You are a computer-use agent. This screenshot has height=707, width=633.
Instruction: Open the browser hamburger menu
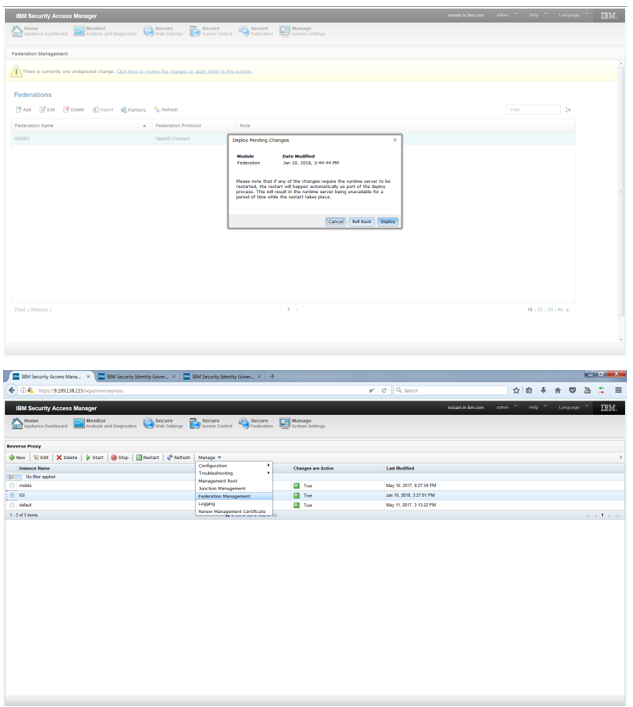point(619,390)
